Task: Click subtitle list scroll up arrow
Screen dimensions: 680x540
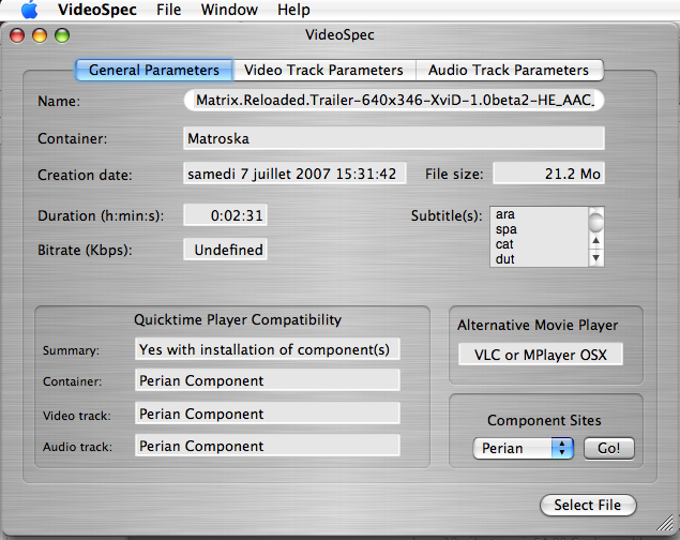Action: coord(596,241)
